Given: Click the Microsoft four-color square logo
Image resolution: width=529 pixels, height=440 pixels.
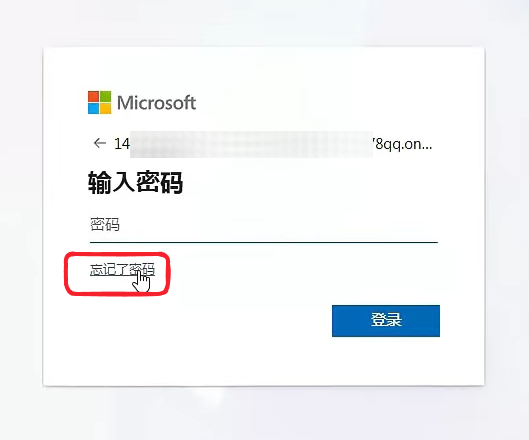Looking at the screenshot, I should (x=100, y=102).
